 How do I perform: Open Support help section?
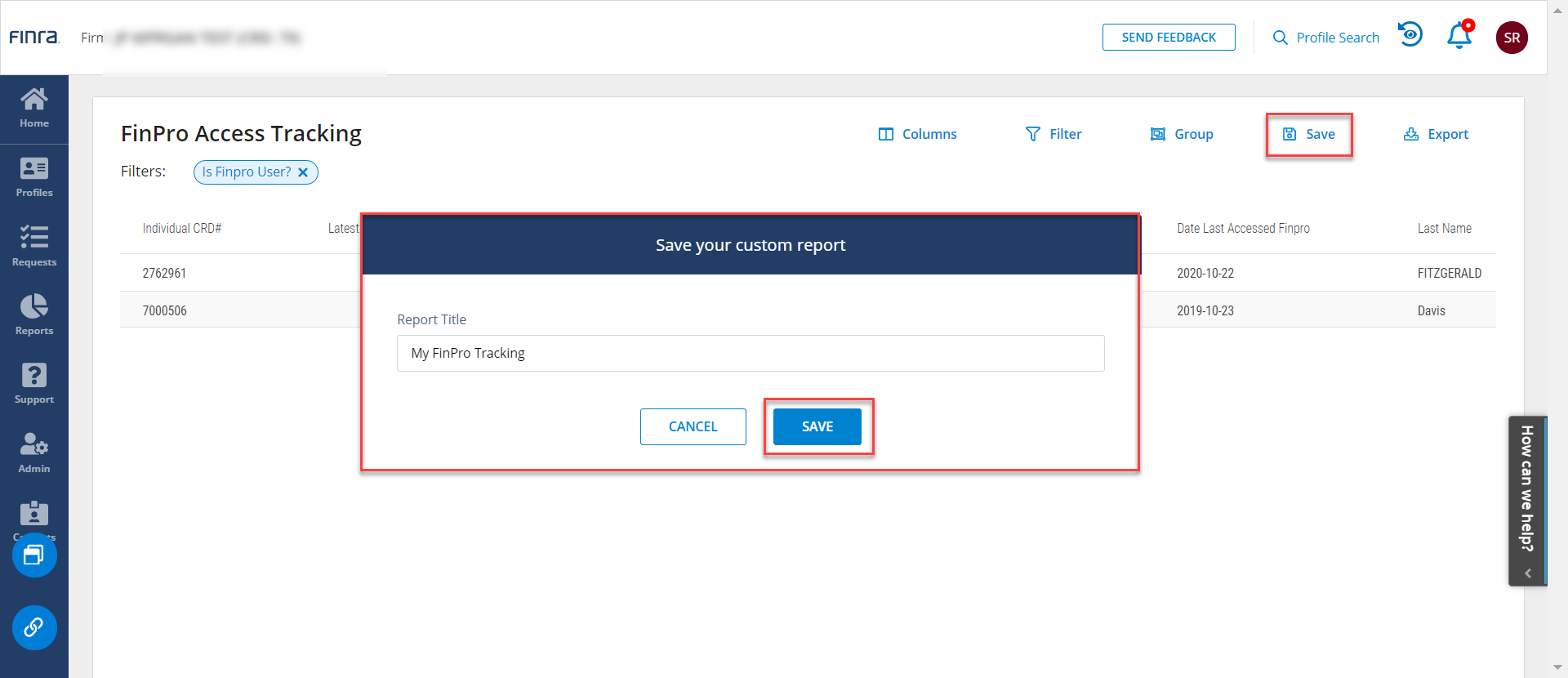34,384
